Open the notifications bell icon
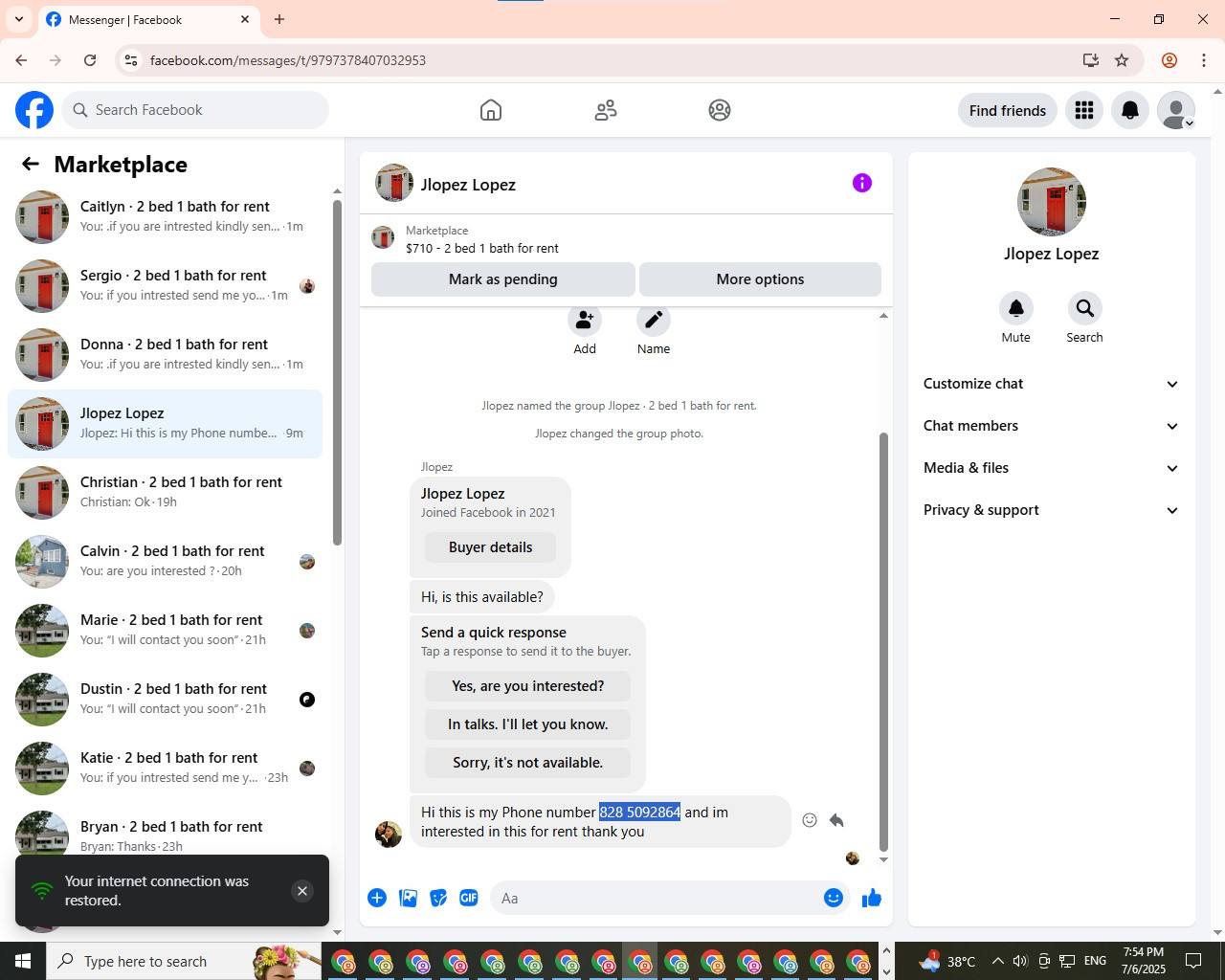Screen dimensions: 1225x980 click(x=1130, y=110)
